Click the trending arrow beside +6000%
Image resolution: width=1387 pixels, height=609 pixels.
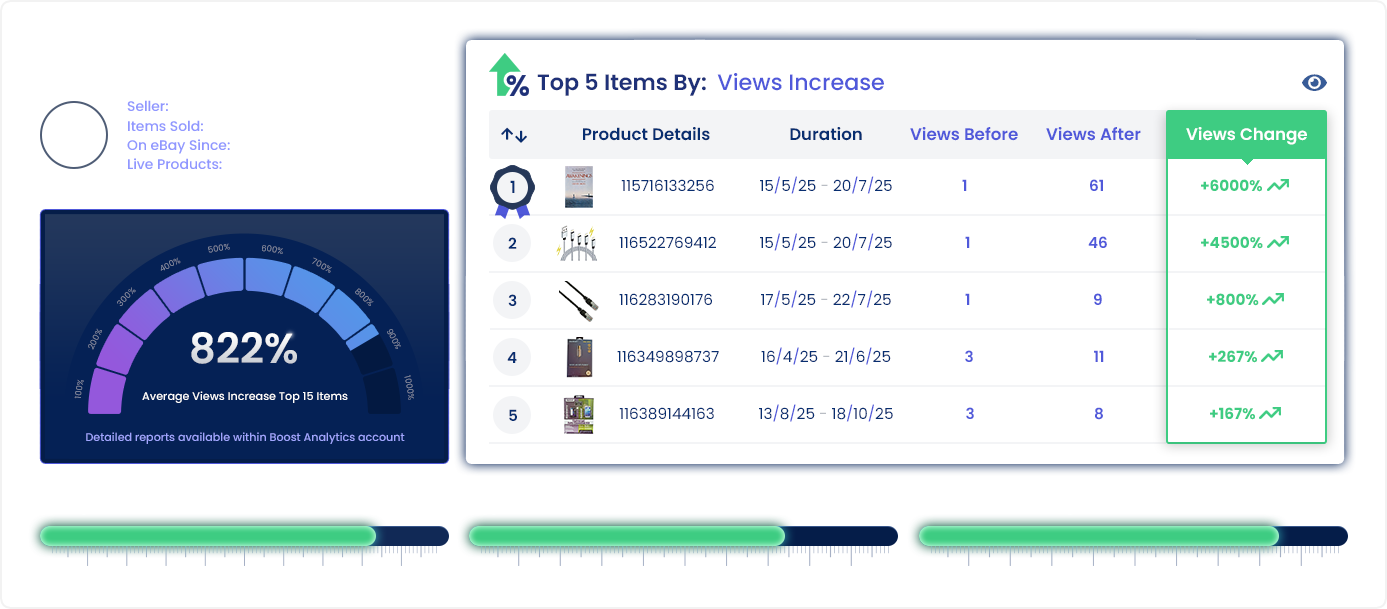(x=1278, y=185)
